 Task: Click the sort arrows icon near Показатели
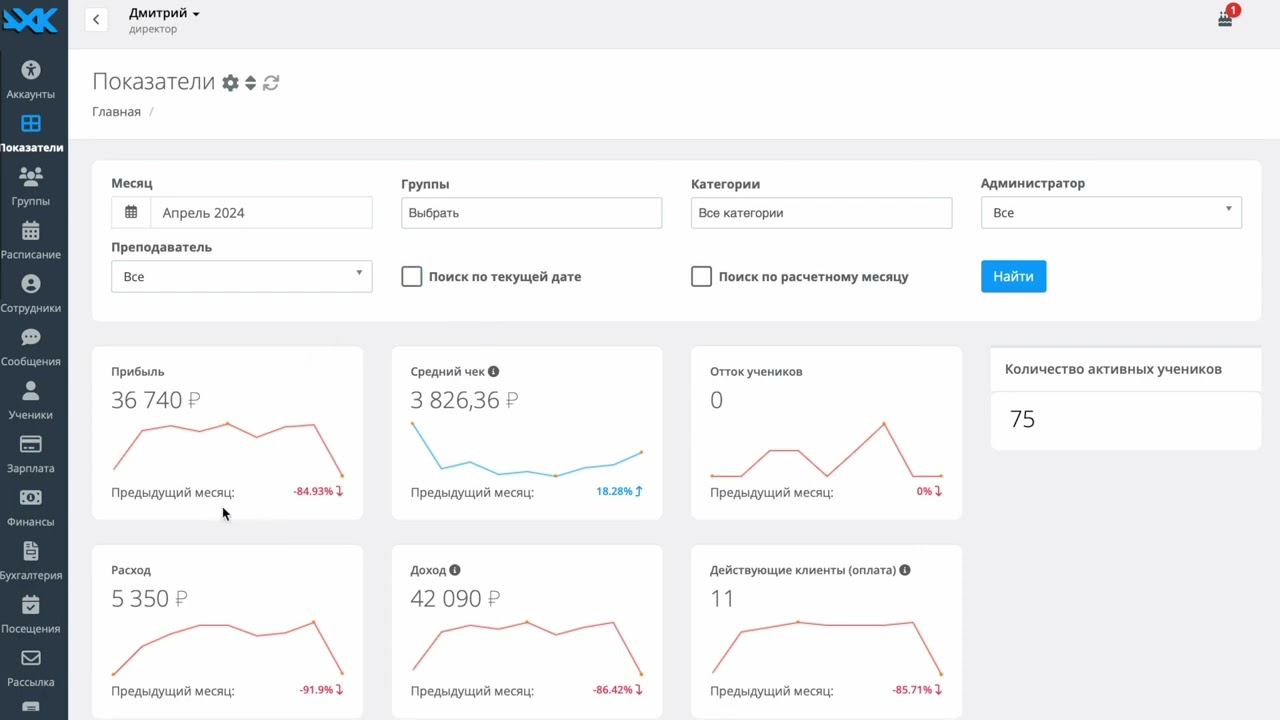(251, 83)
